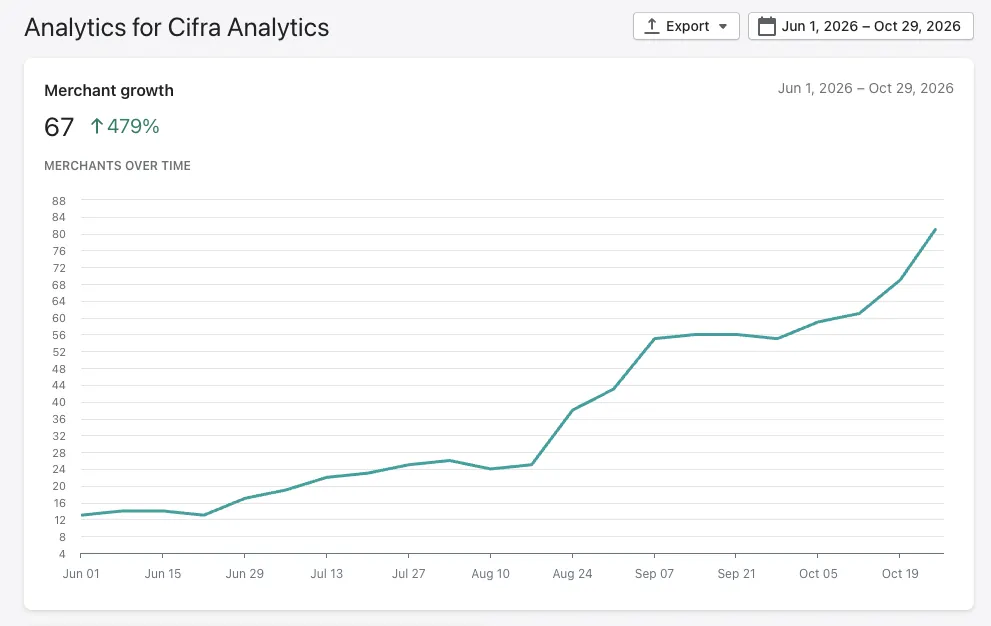The image size is (991, 626).
Task: Click the Sep 07 x-axis label
Action: [654, 574]
